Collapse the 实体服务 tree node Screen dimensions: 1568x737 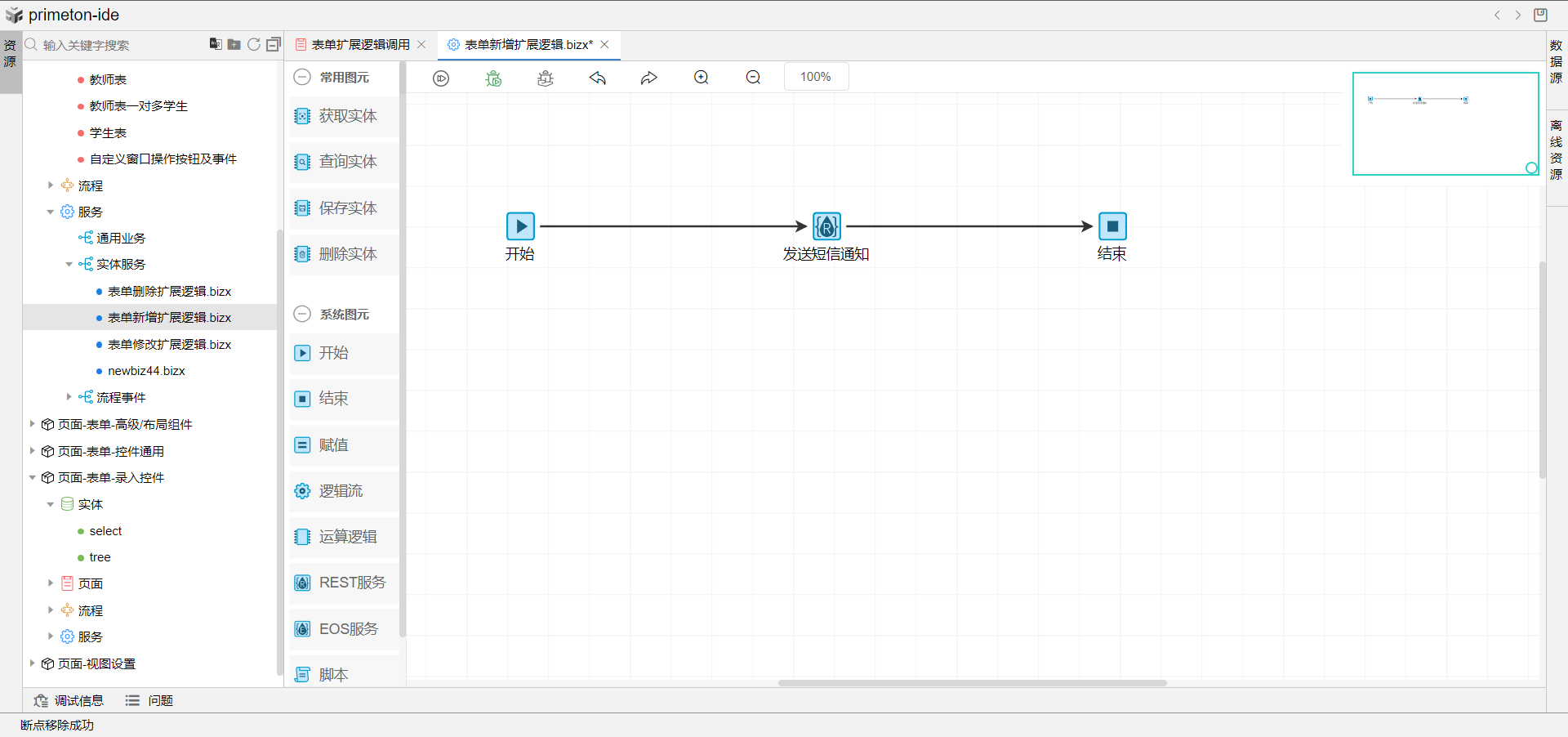tap(69, 264)
